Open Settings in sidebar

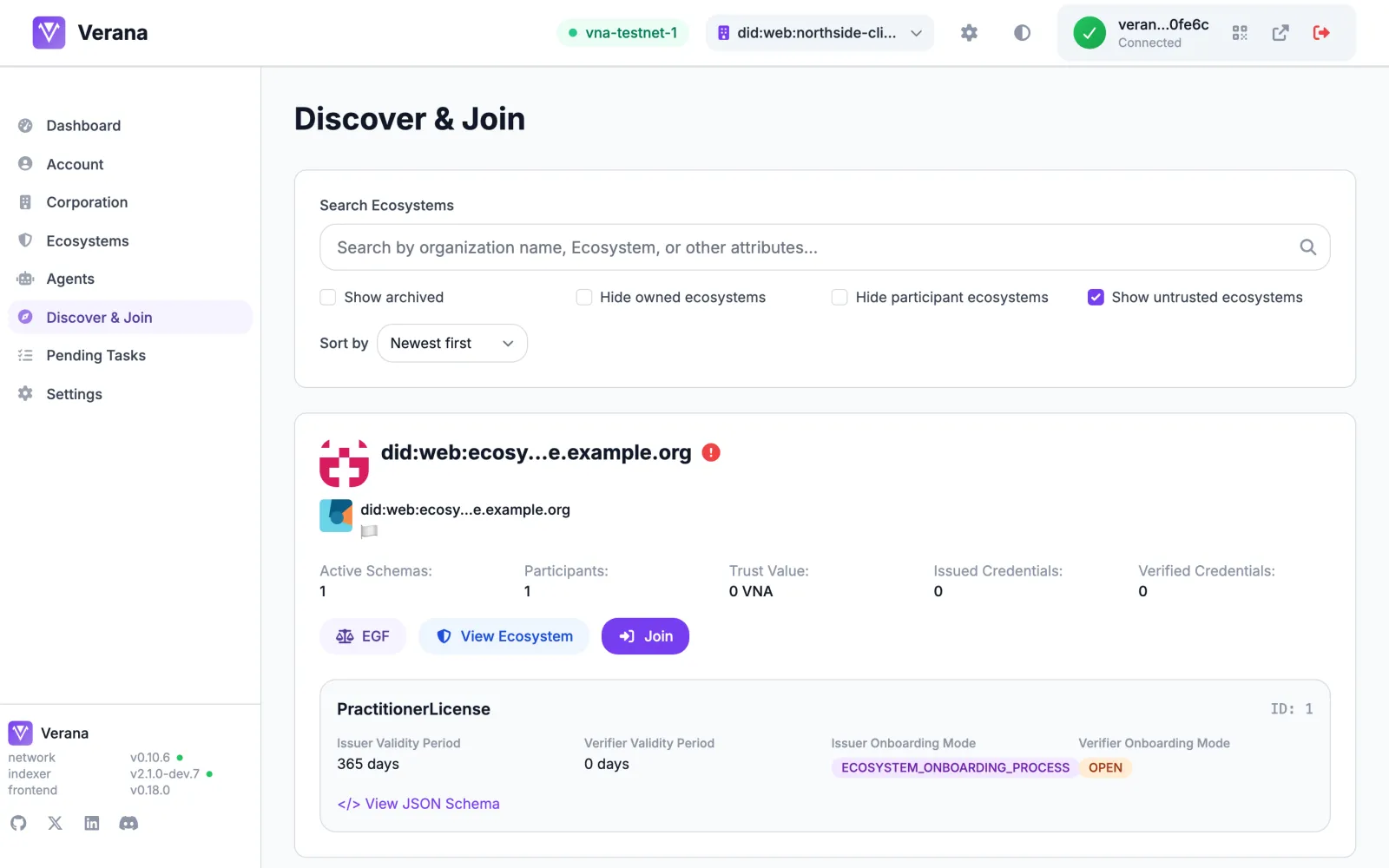pos(130,394)
